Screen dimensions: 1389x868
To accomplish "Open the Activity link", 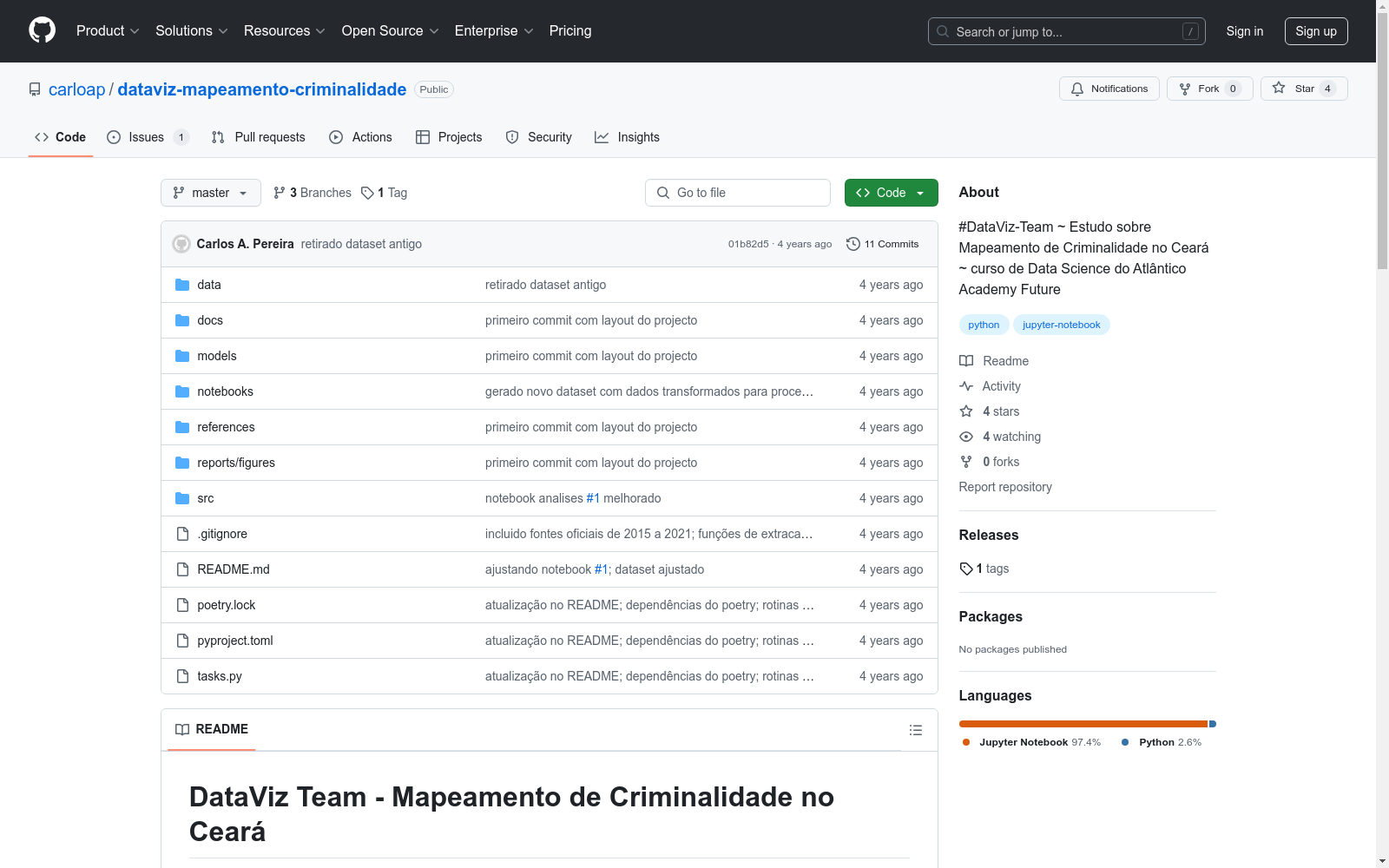I will pyautogui.click(x=991, y=386).
